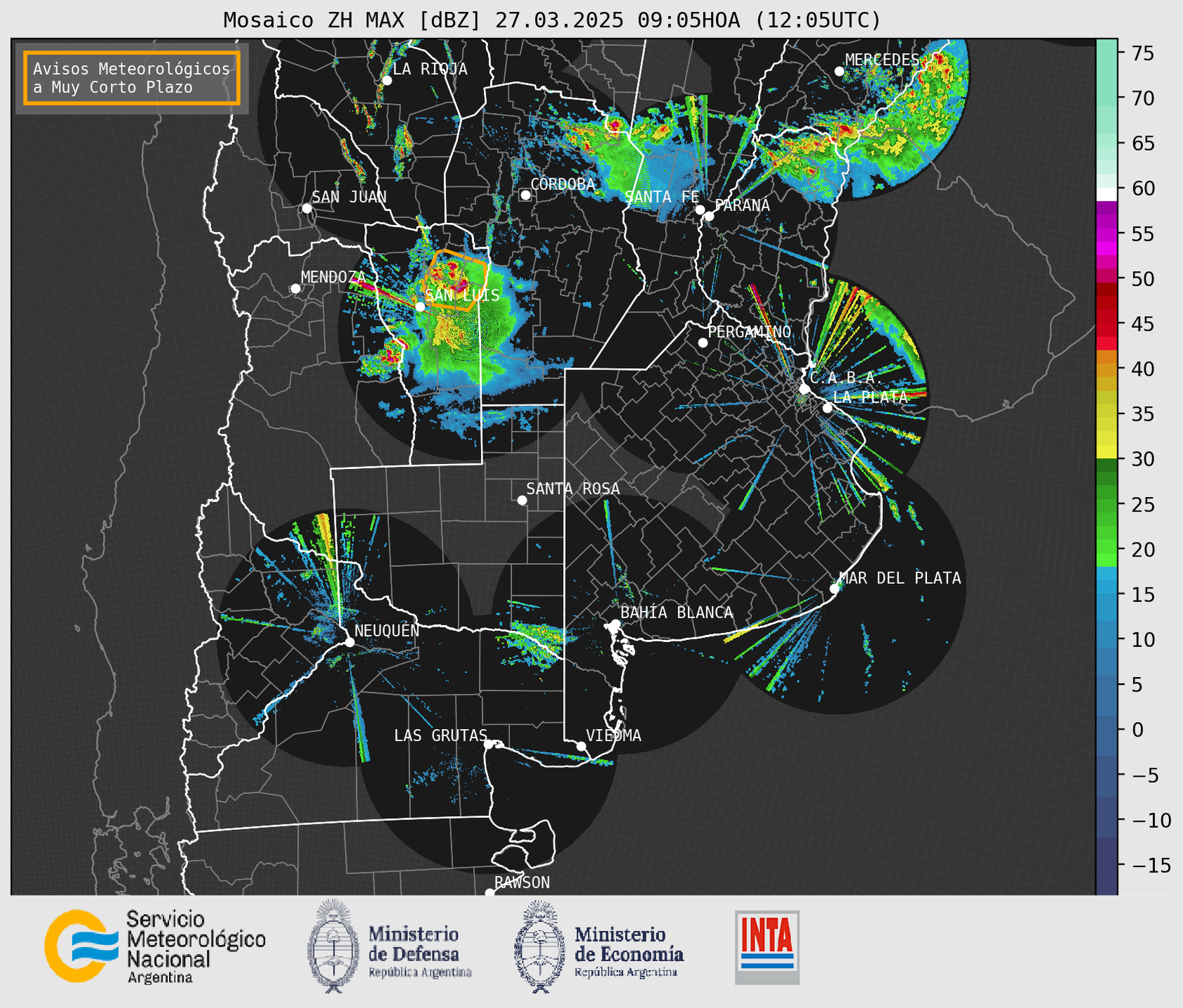Click the NEUQUÉN label
This screenshot has width=1183, height=1008.
click(387, 630)
